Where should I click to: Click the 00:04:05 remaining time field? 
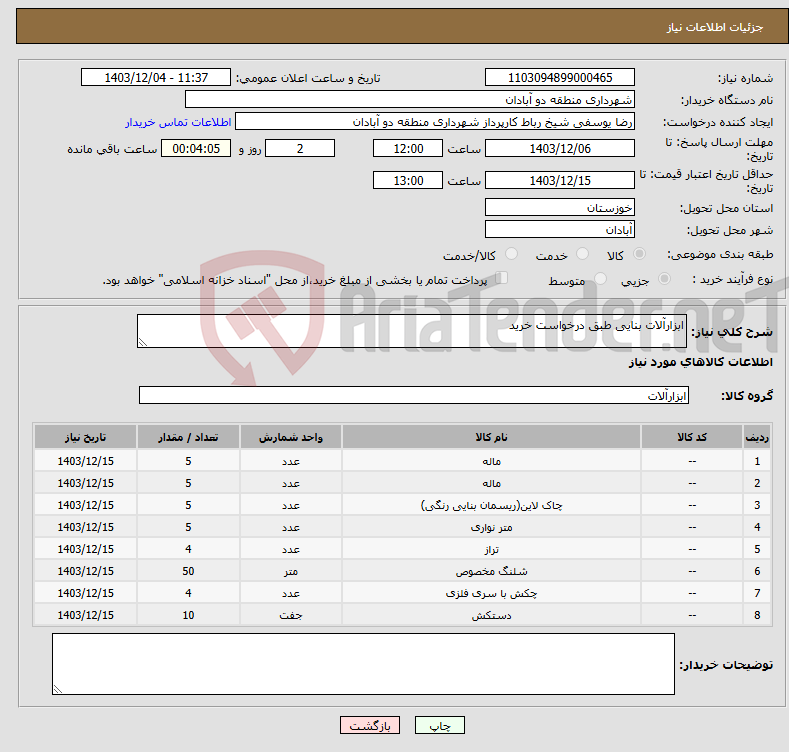pos(196,148)
